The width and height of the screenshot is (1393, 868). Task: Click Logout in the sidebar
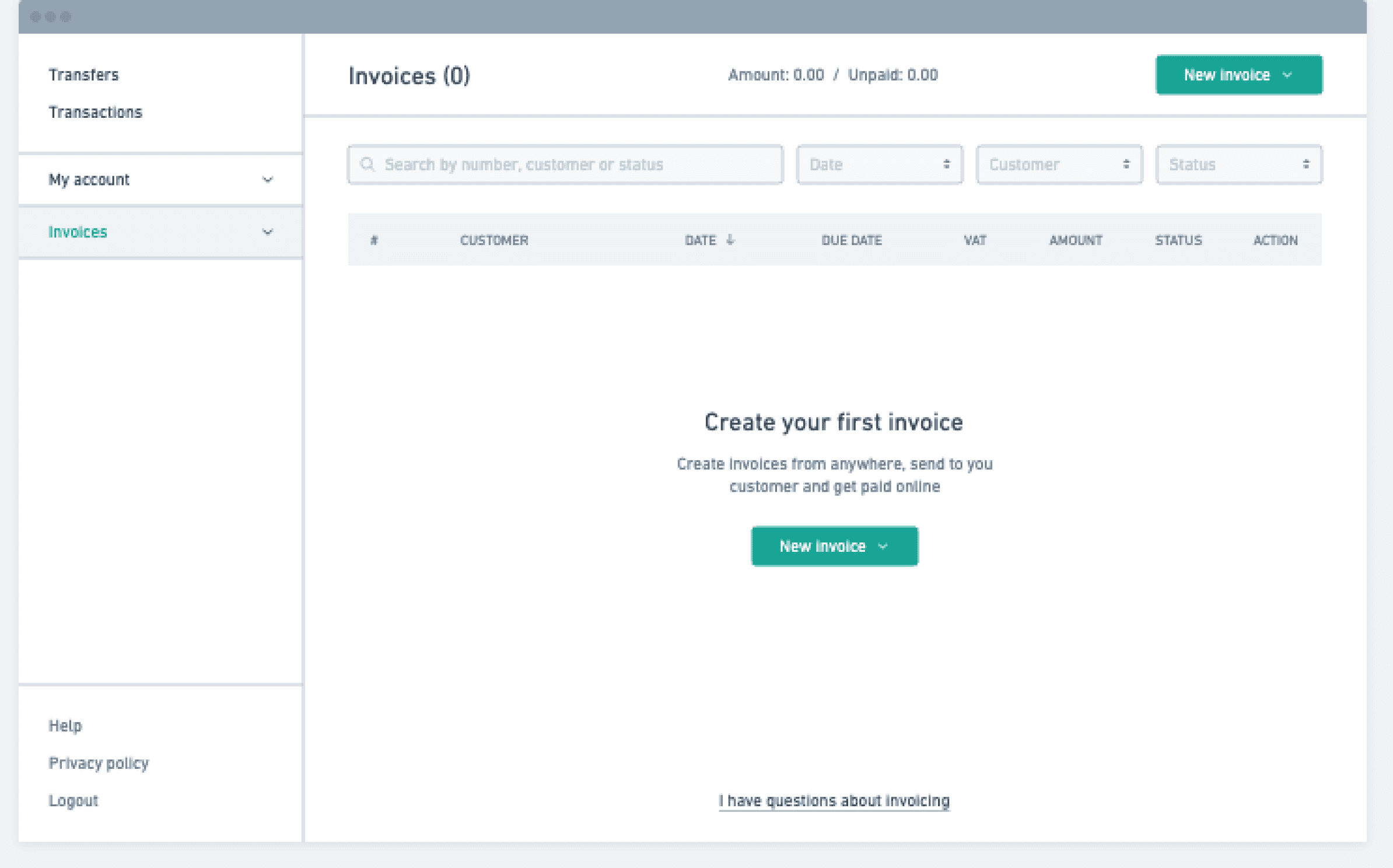click(x=73, y=800)
